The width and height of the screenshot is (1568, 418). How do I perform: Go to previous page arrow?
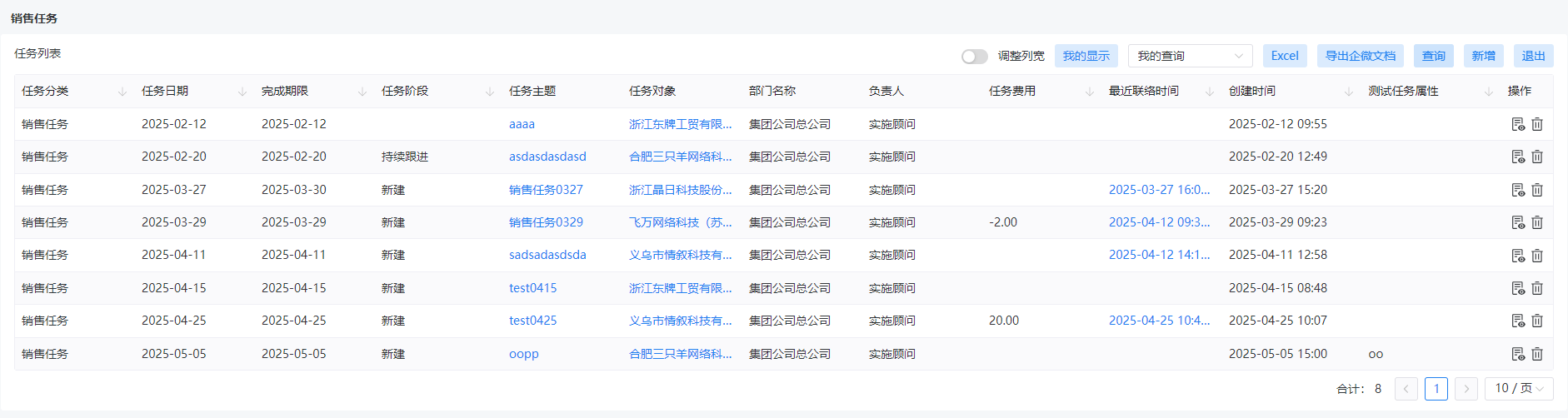coord(1406,389)
